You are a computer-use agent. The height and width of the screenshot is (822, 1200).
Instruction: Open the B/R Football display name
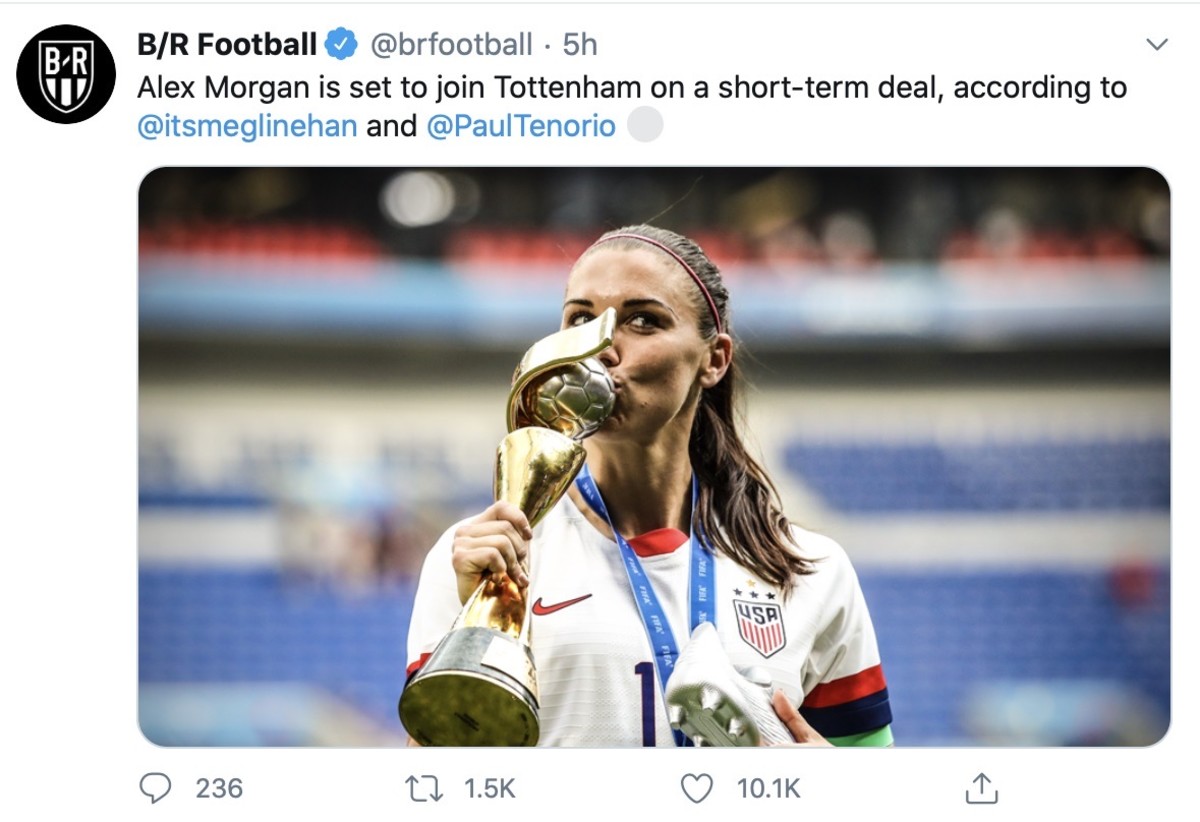[x=227, y=44]
